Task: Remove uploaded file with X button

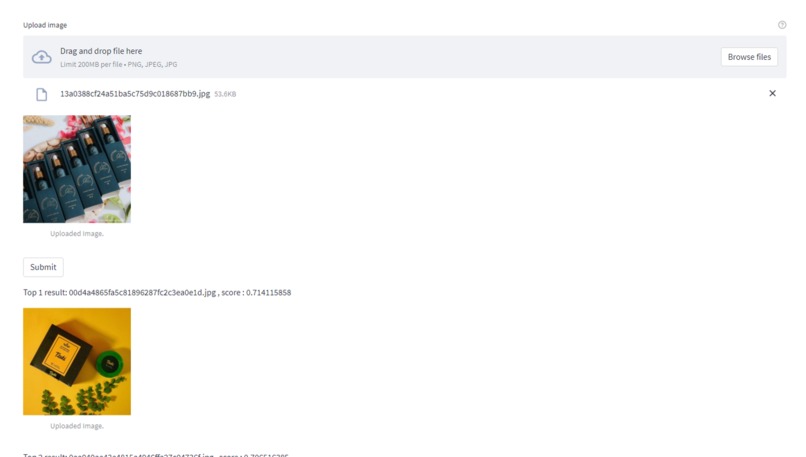Action: click(772, 93)
